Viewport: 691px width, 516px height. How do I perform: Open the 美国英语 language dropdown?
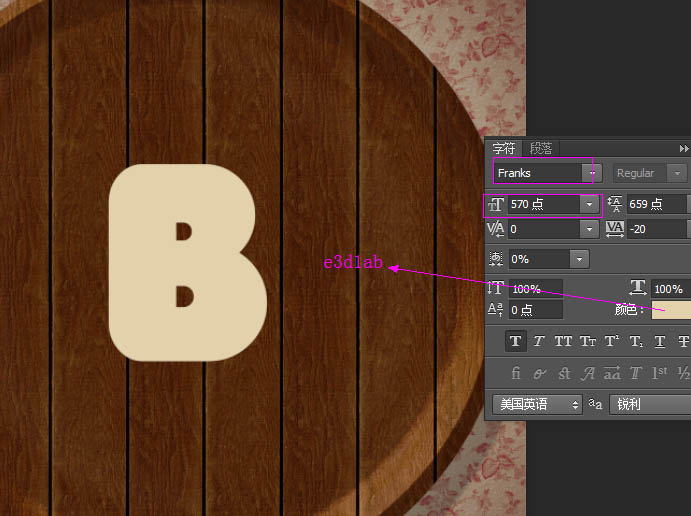537,404
